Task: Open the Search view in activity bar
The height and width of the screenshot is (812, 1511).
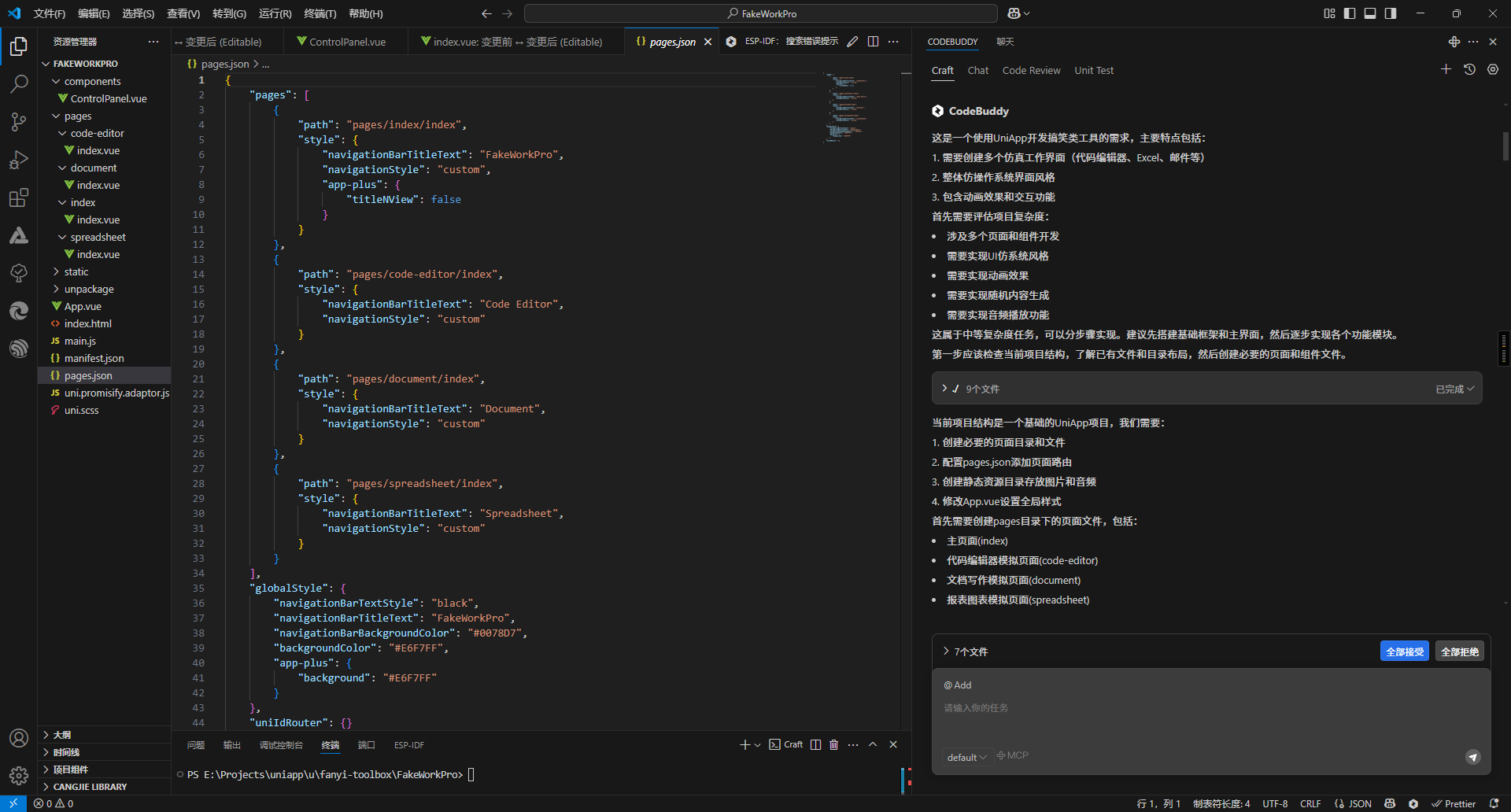Action: tap(19, 83)
